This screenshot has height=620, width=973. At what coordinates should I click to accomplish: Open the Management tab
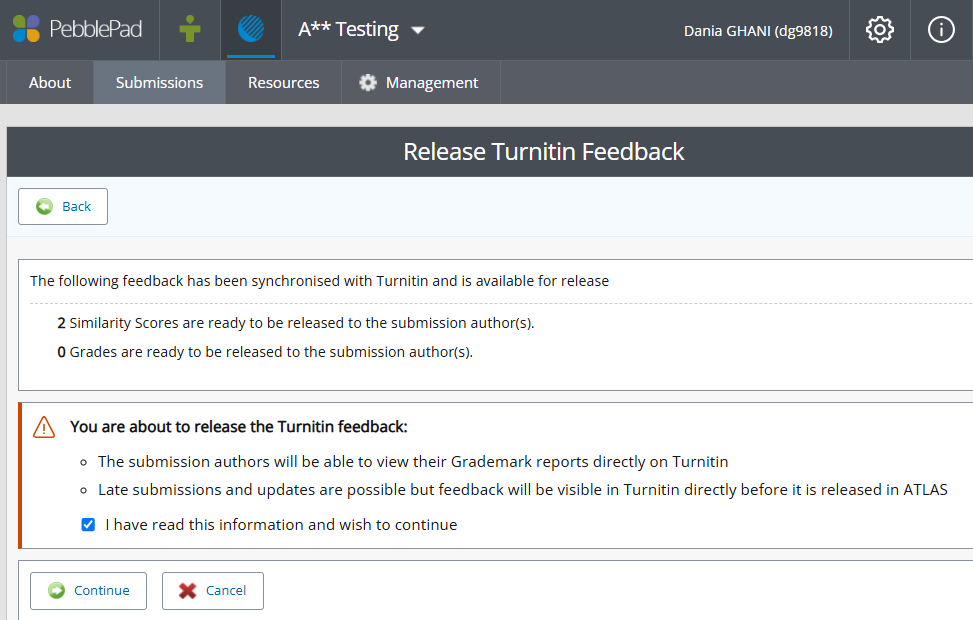420,83
